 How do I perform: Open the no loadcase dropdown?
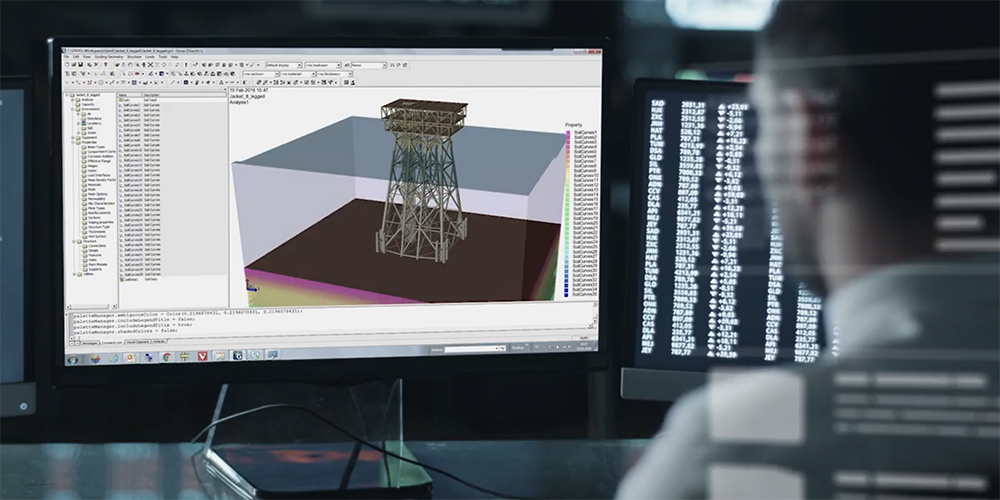(323, 65)
